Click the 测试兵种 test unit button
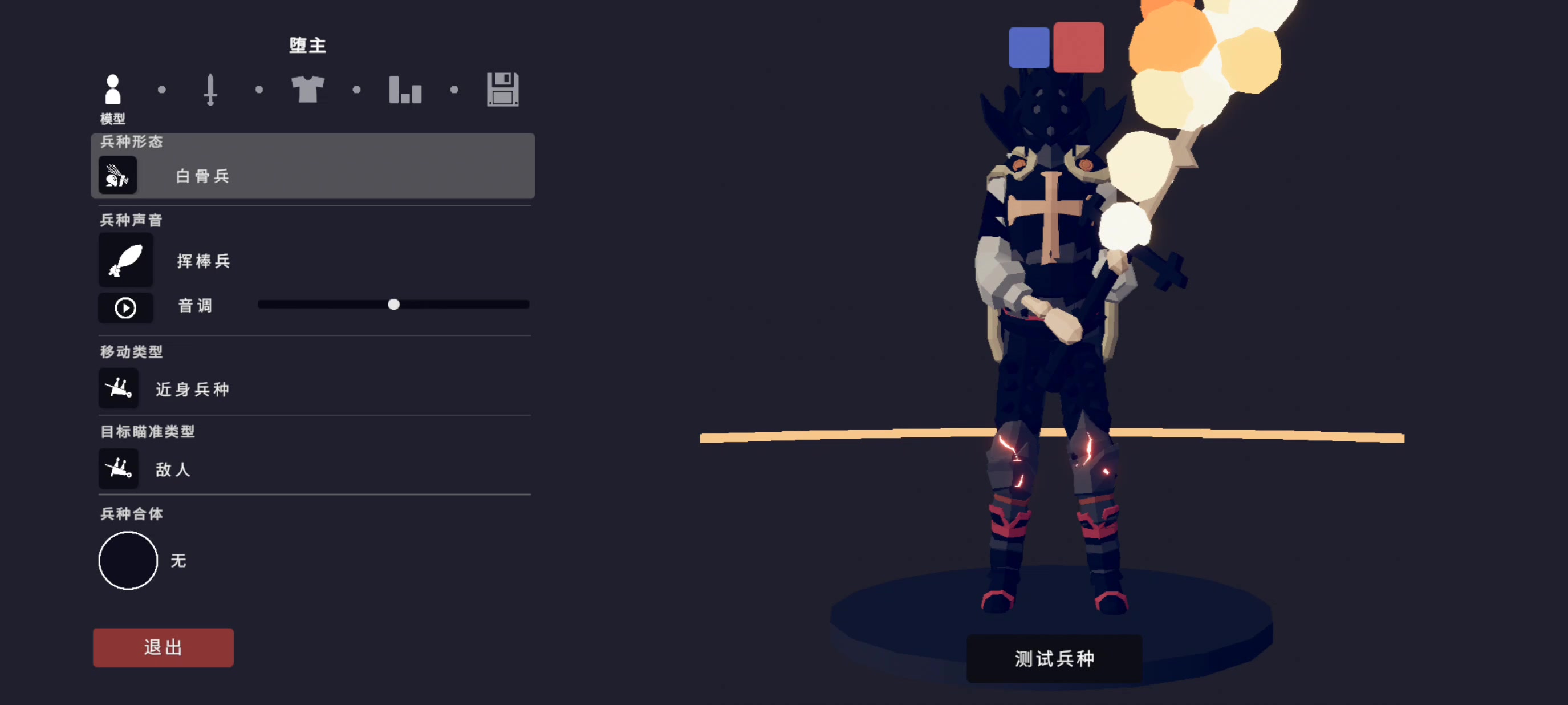 pyautogui.click(x=1054, y=658)
